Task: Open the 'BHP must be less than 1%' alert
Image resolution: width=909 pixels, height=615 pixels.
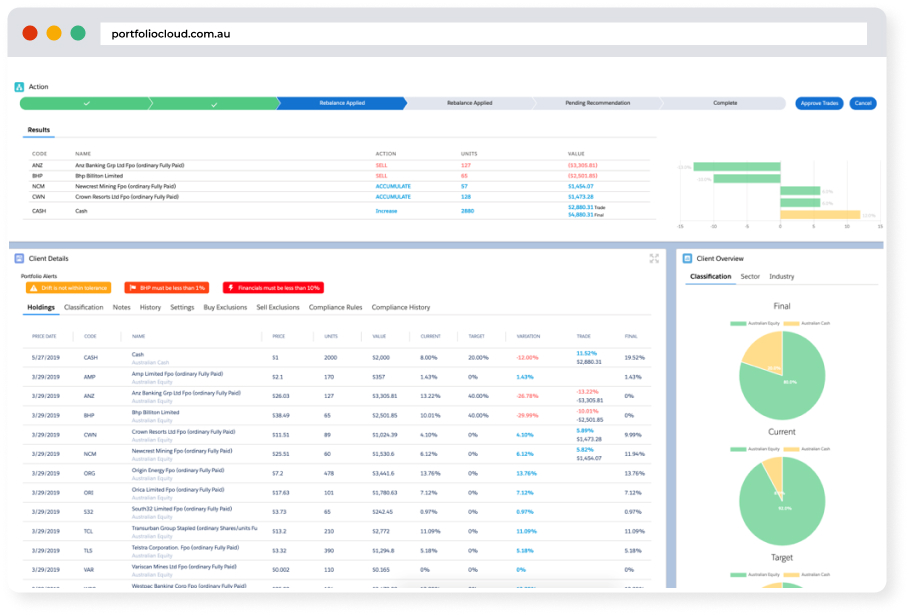Action: click(x=167, y=288)
